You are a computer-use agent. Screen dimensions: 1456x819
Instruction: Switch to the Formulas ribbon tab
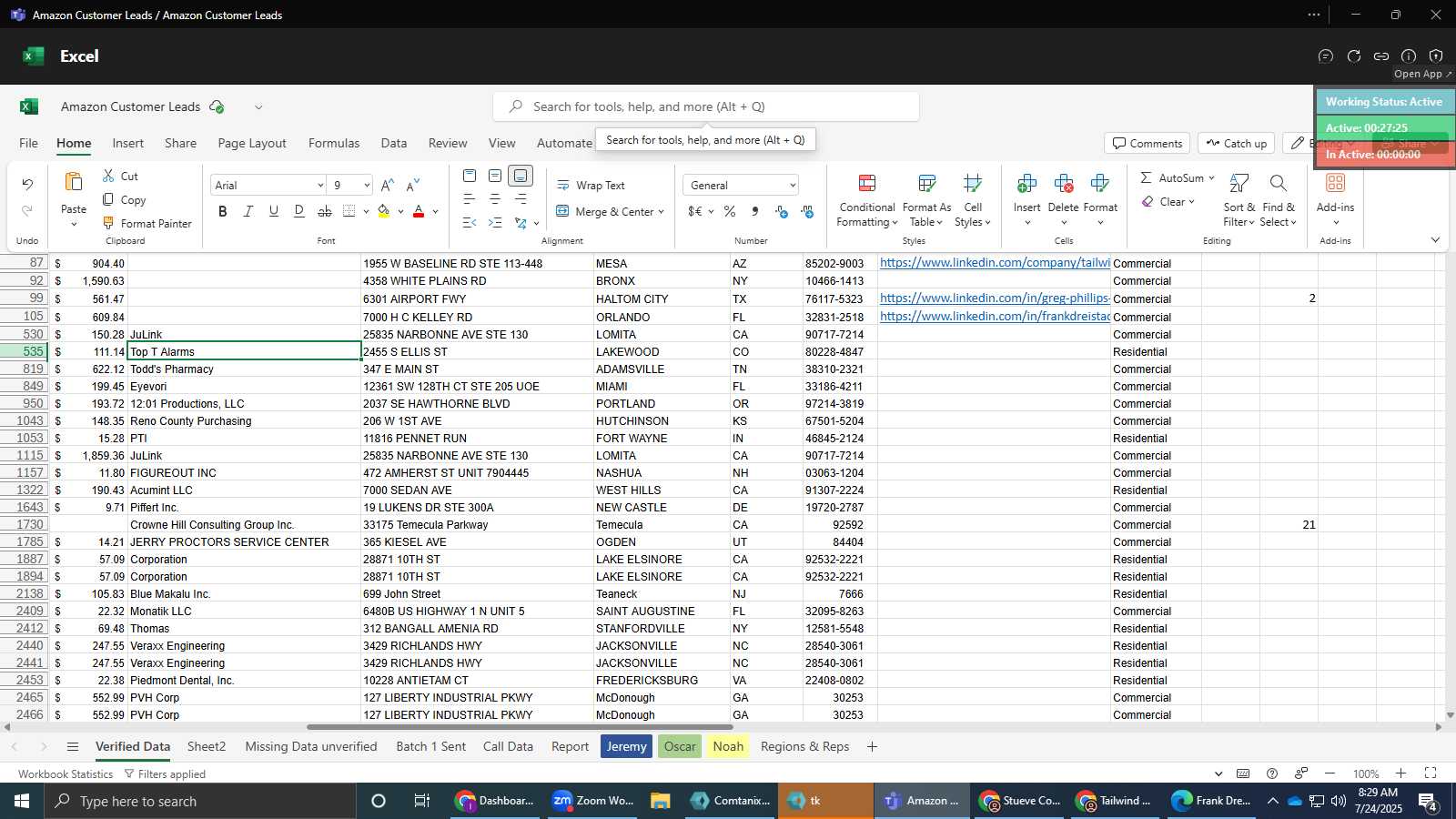click(334, 143)
